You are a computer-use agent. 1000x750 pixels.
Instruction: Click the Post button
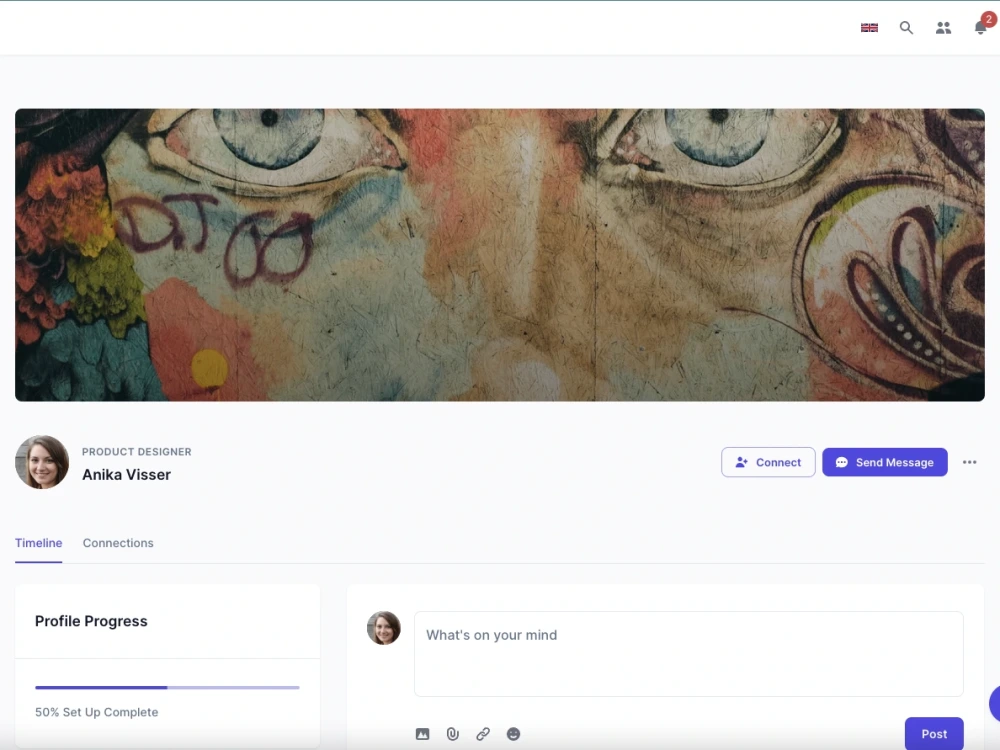click(x=934, y=734)
